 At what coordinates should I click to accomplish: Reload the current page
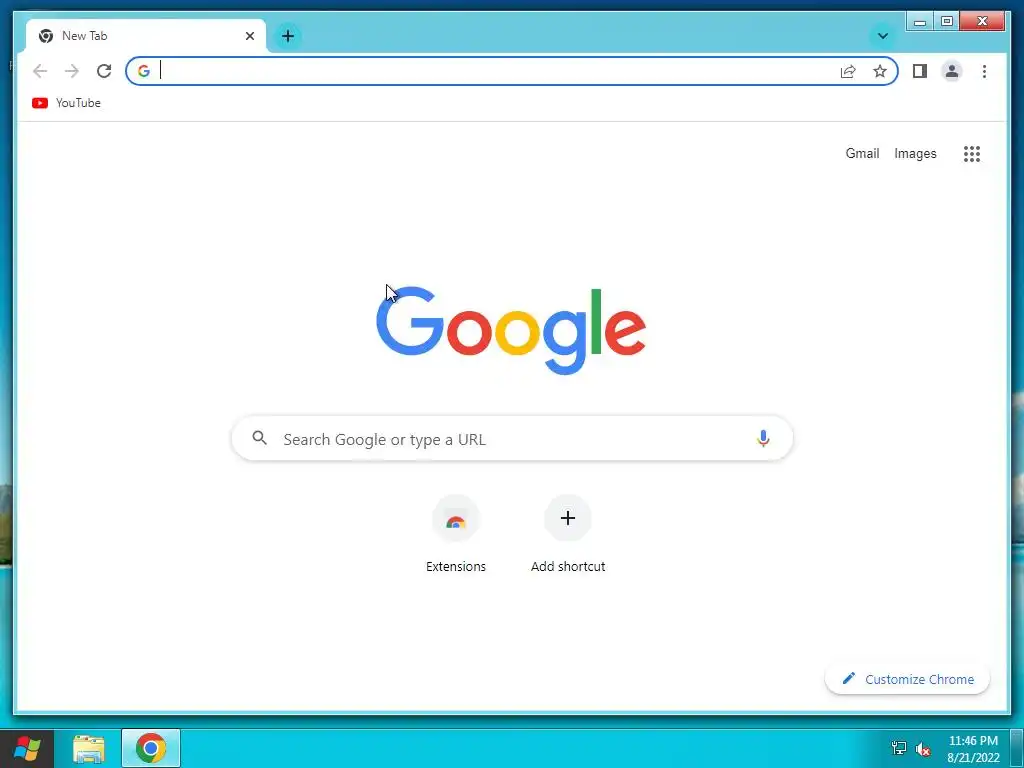104,71
